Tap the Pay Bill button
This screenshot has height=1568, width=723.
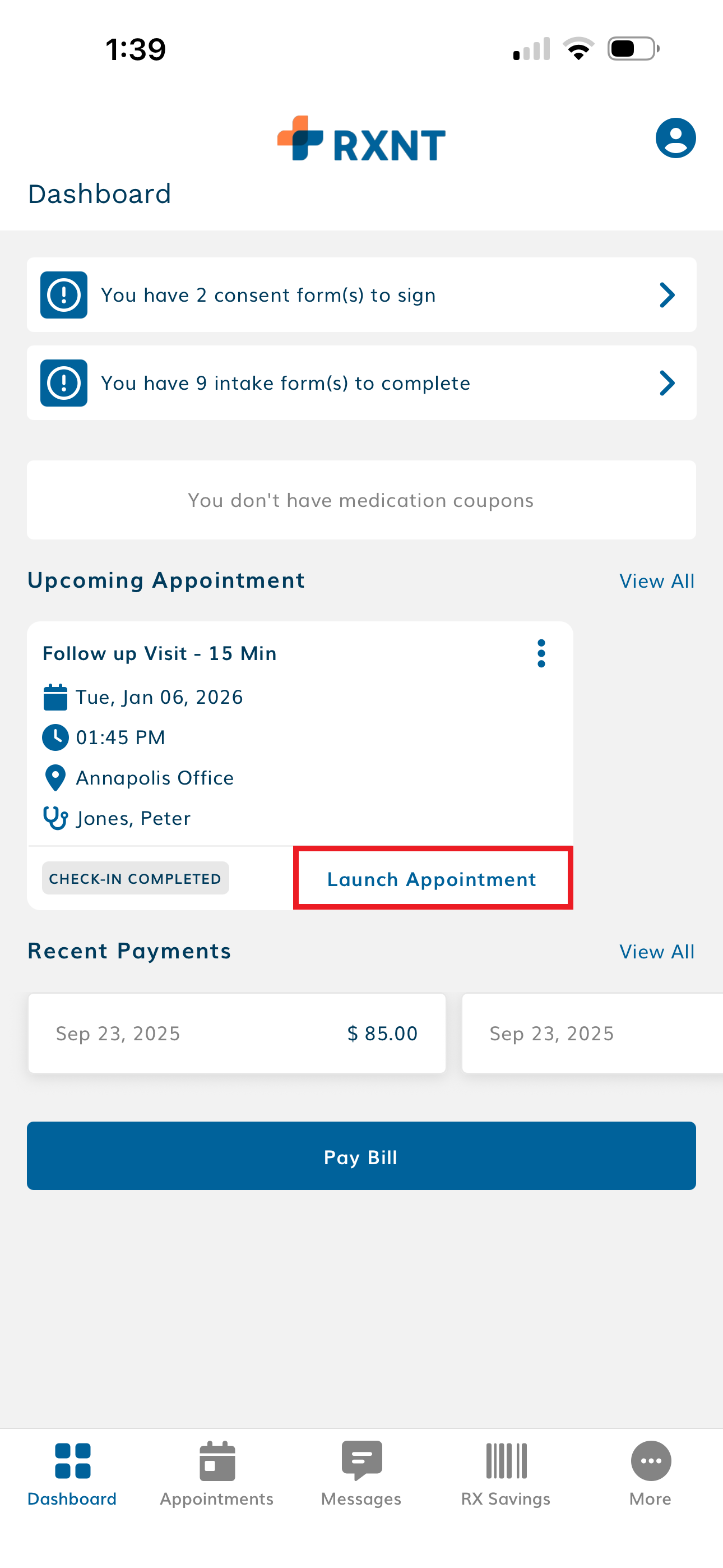[x=361, y=1156]
